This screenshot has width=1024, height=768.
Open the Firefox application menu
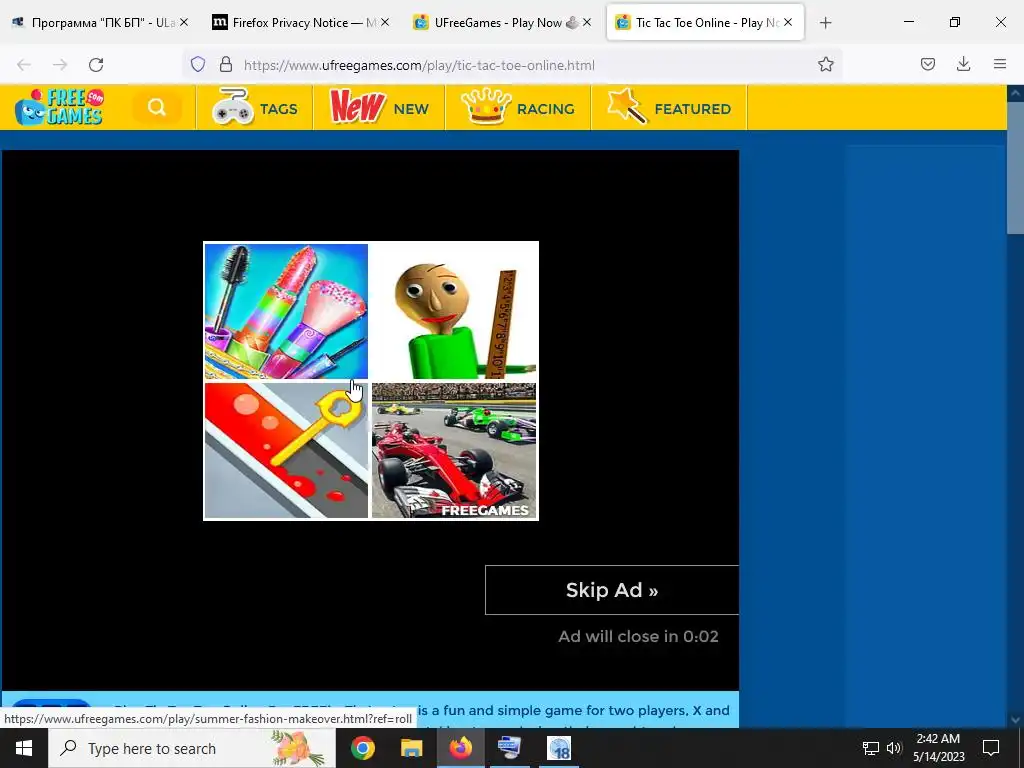(x=1000, y=64)
